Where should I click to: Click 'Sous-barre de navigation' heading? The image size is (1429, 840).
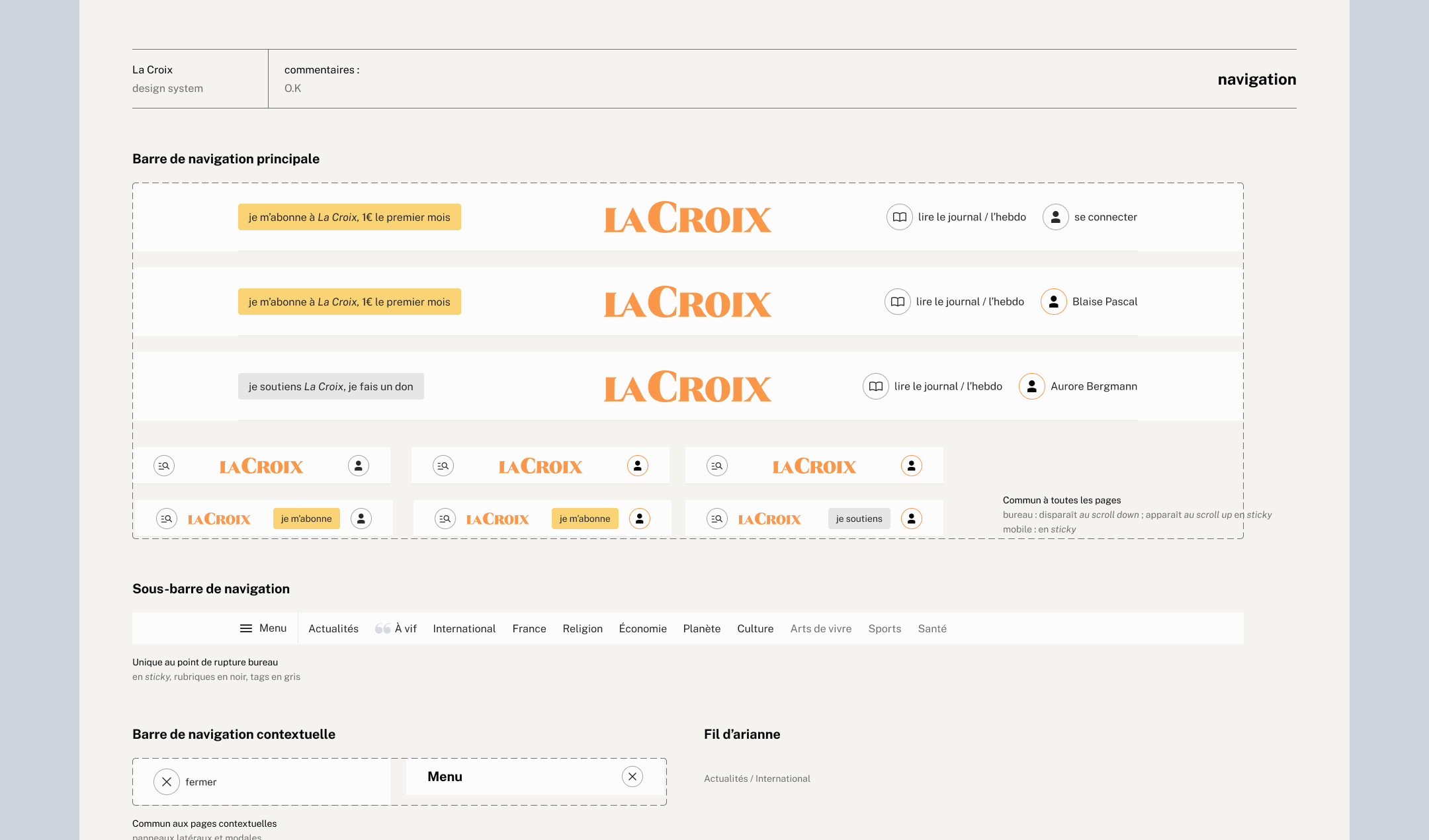click(211, 589)
